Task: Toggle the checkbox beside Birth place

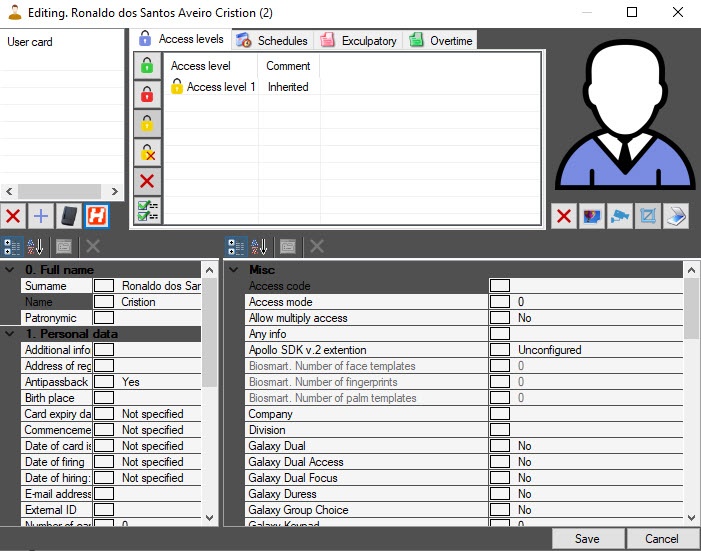Action: [104, 398]
